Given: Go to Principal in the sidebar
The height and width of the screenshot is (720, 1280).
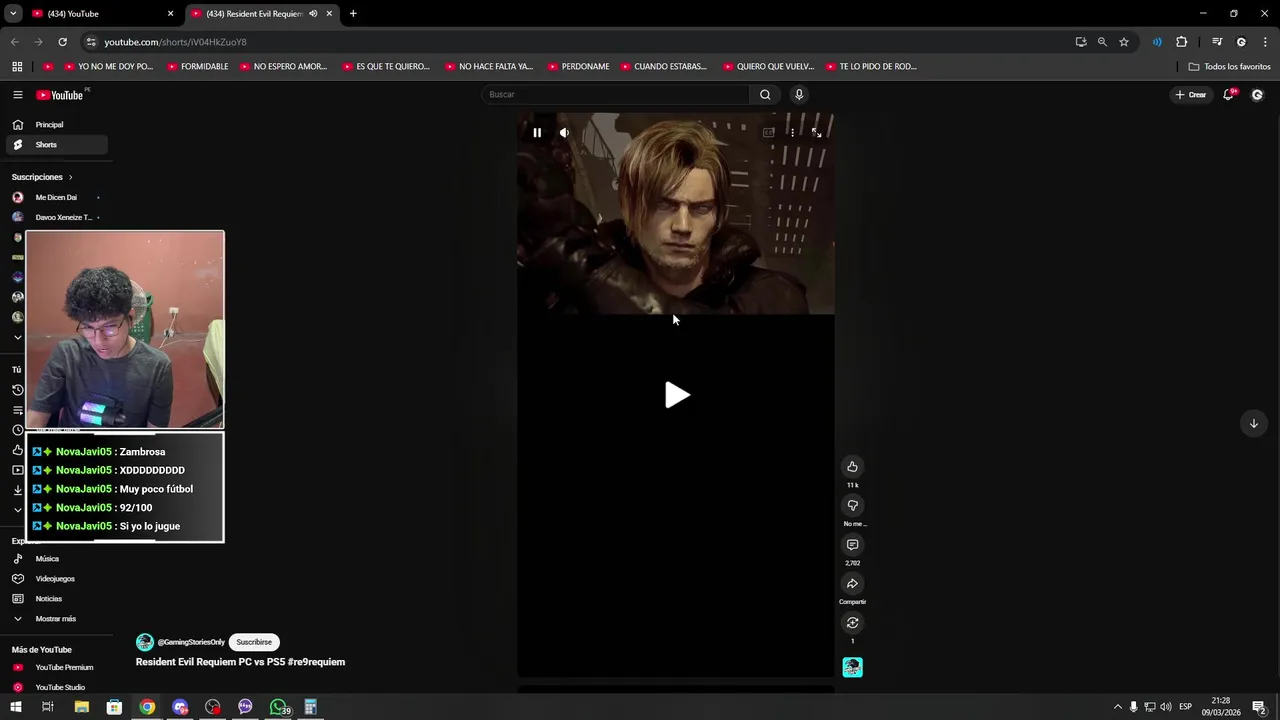Looking at the screenshot, I should (x=56, y=125).
